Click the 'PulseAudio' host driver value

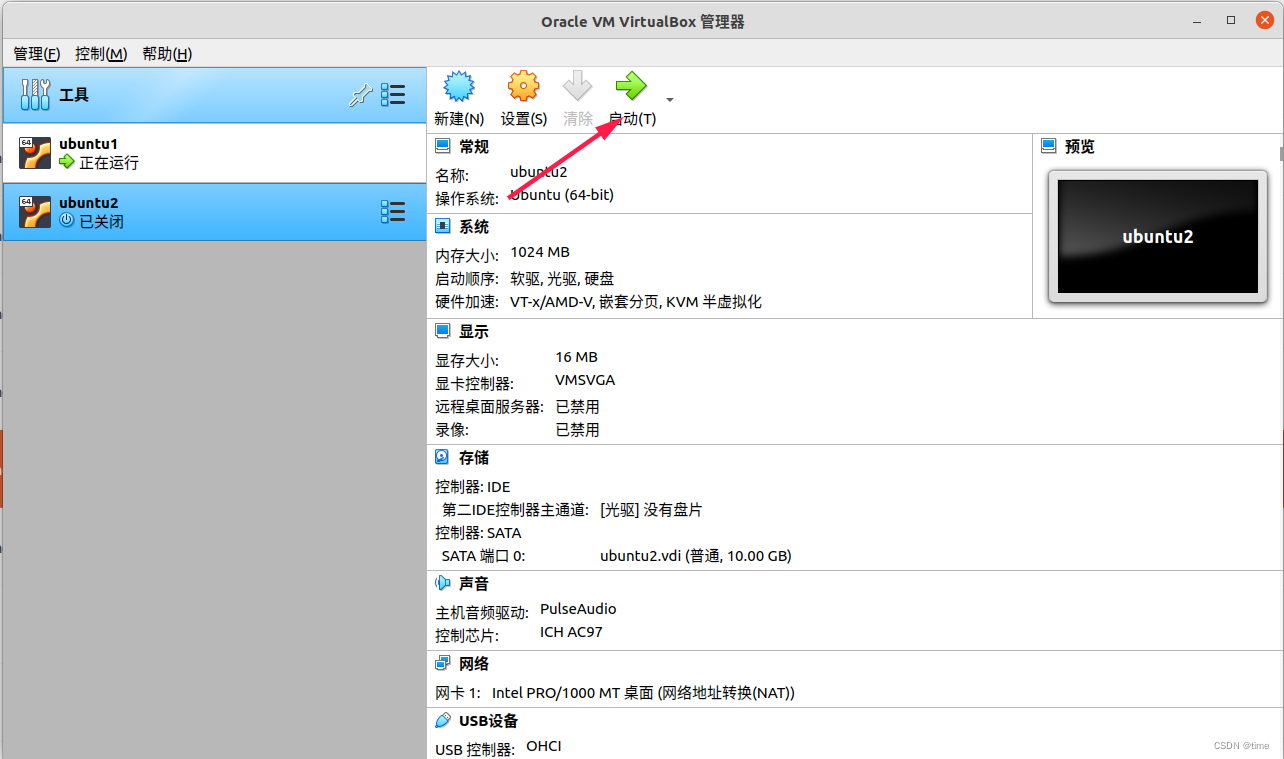(x=578, y=609)
